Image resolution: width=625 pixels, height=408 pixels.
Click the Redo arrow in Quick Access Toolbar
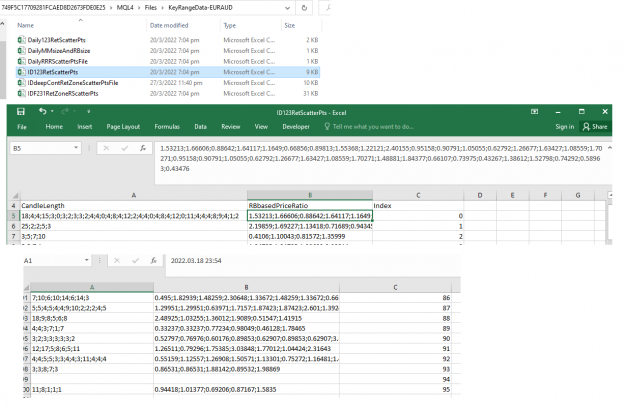[x=65, y=112]
